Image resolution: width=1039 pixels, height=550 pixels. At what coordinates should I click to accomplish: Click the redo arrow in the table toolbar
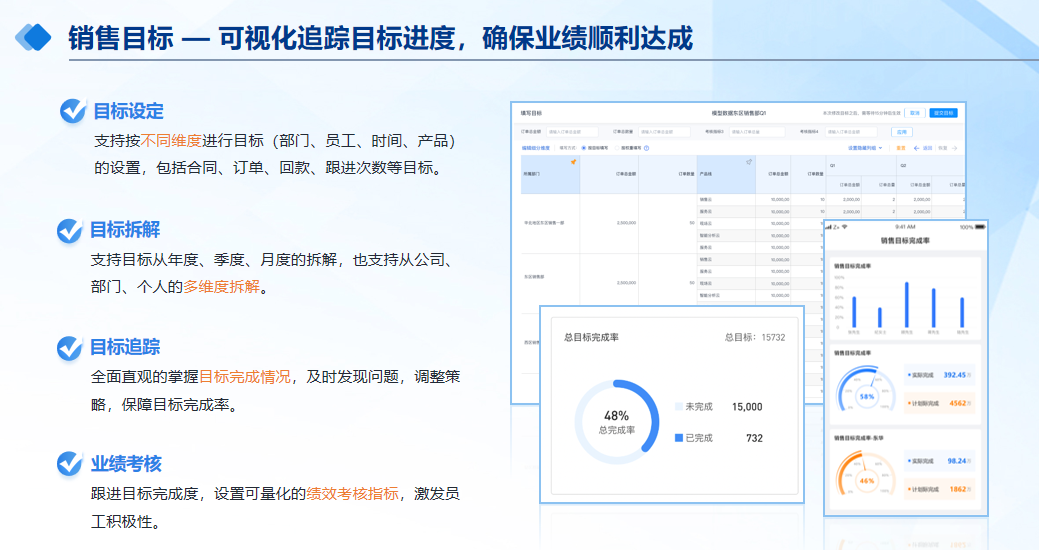[955, 148]
